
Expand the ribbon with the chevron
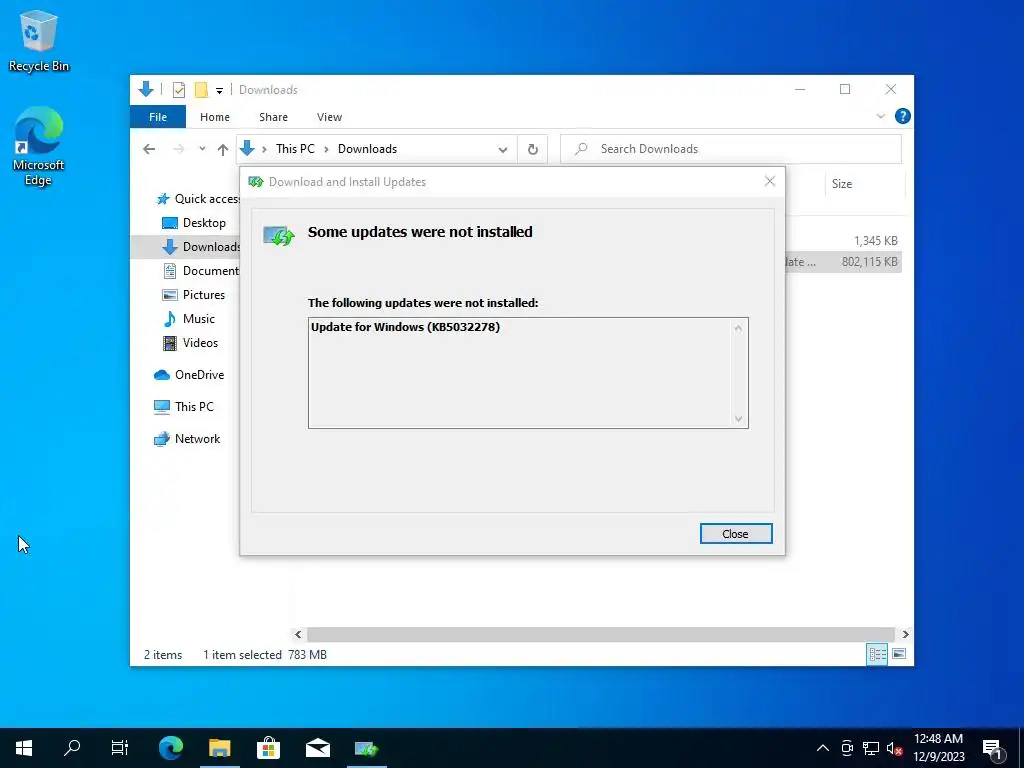(x=880, y=116)
